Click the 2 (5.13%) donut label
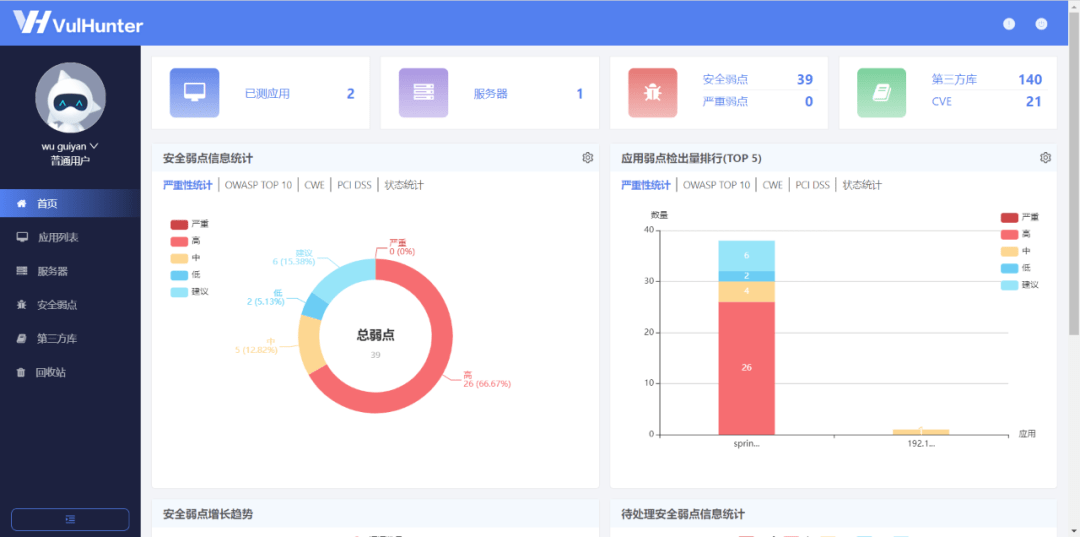 pyautogui.click(x=266, y=301)
